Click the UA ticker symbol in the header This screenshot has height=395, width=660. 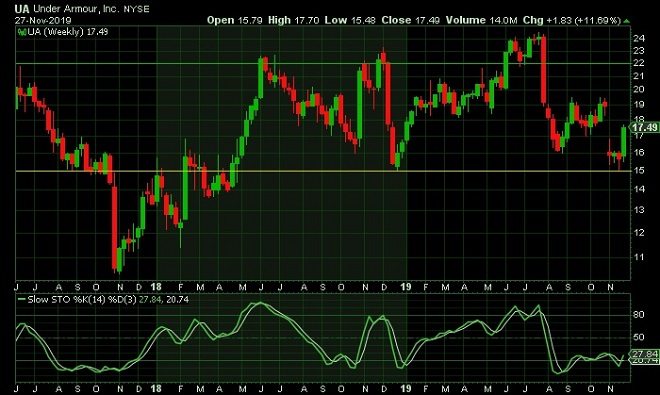22,8
